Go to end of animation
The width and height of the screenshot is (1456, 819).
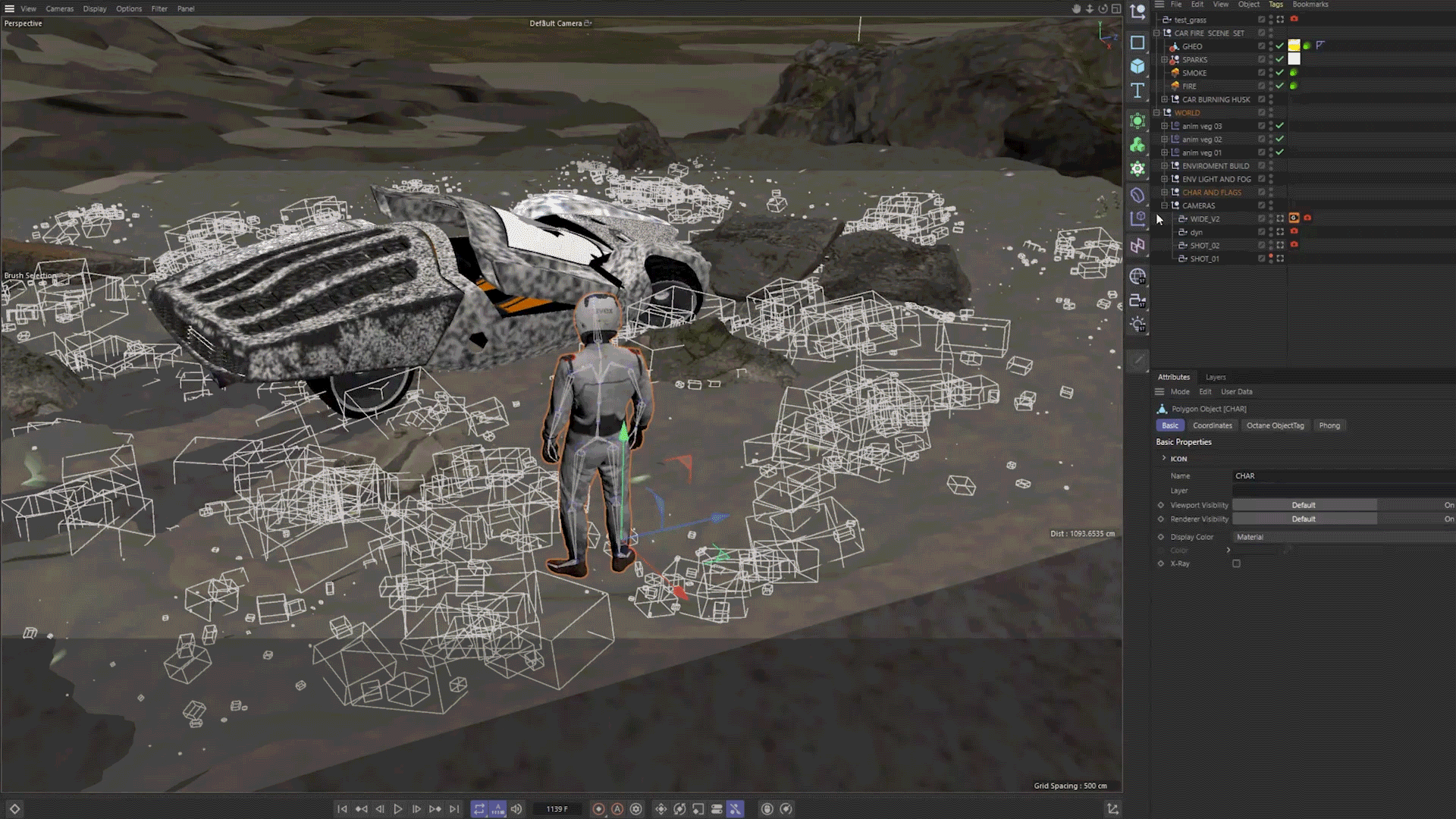coord(454,809)
